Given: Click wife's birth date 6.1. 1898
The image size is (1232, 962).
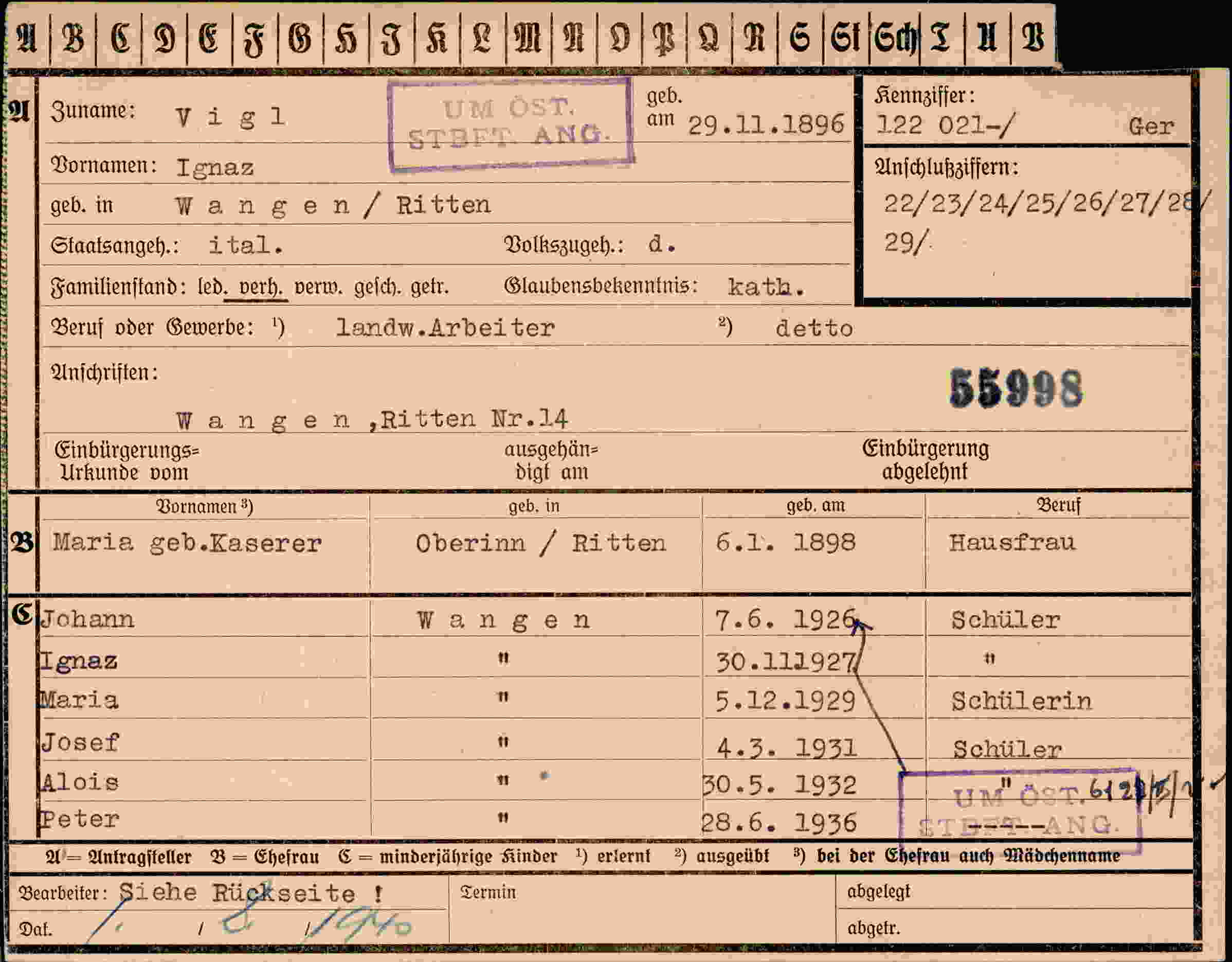Looking at the screenshot, I should click(785, 543).
